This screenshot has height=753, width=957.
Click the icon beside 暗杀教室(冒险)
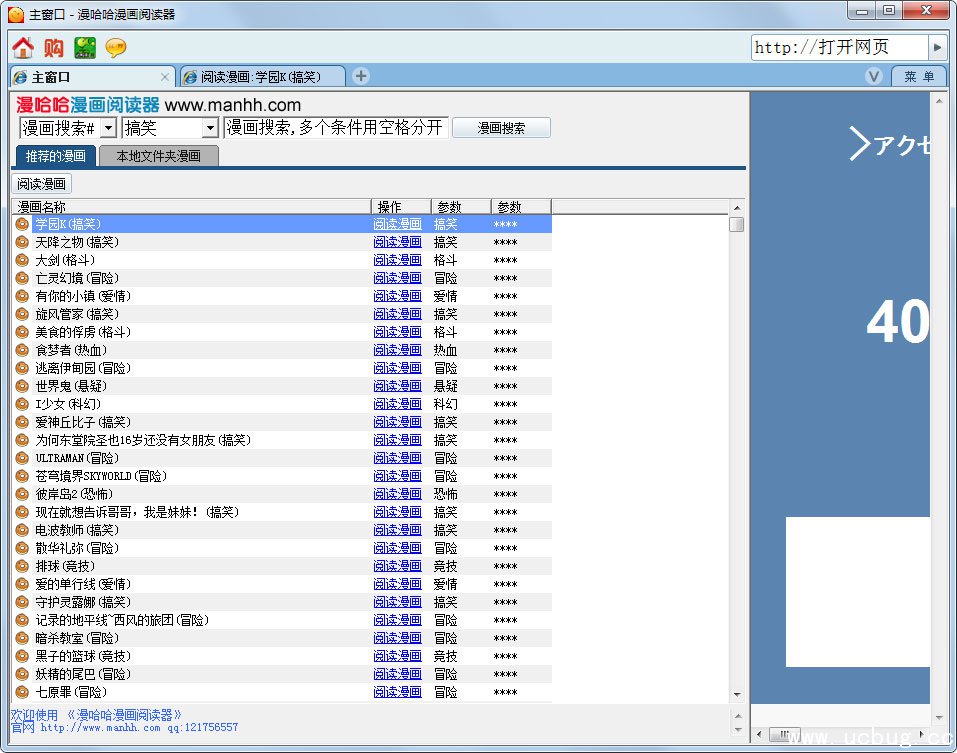[22, 638]
